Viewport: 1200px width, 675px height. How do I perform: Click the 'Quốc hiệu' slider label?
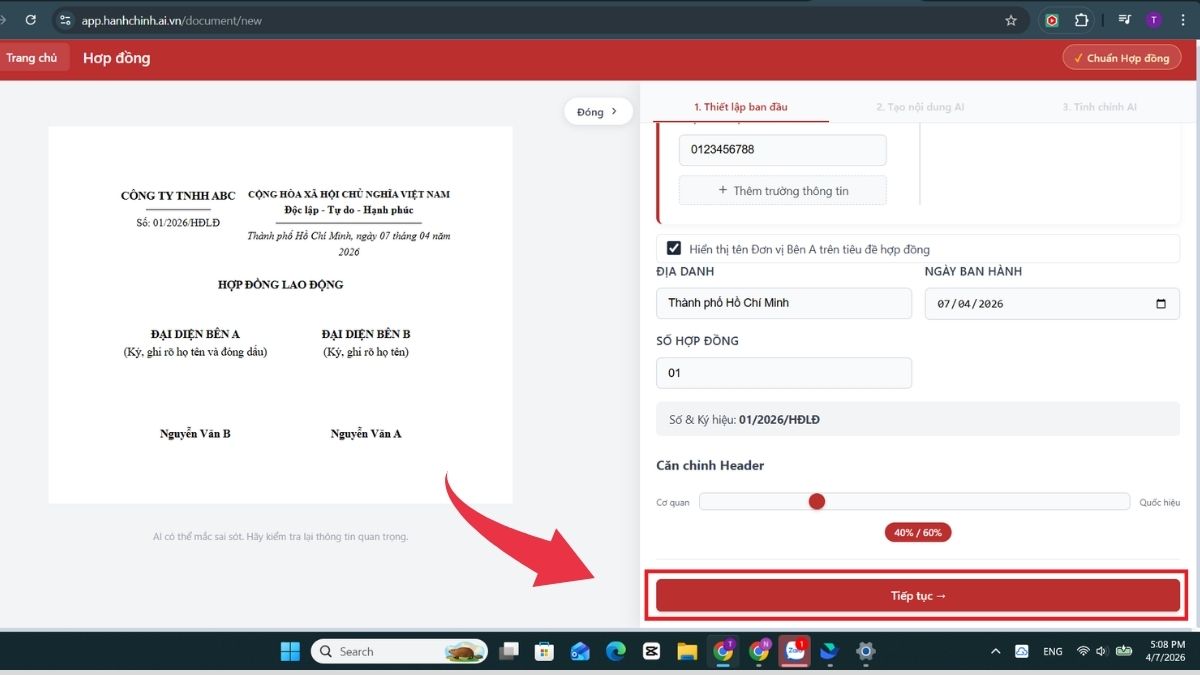click(x=1159, y=502)
